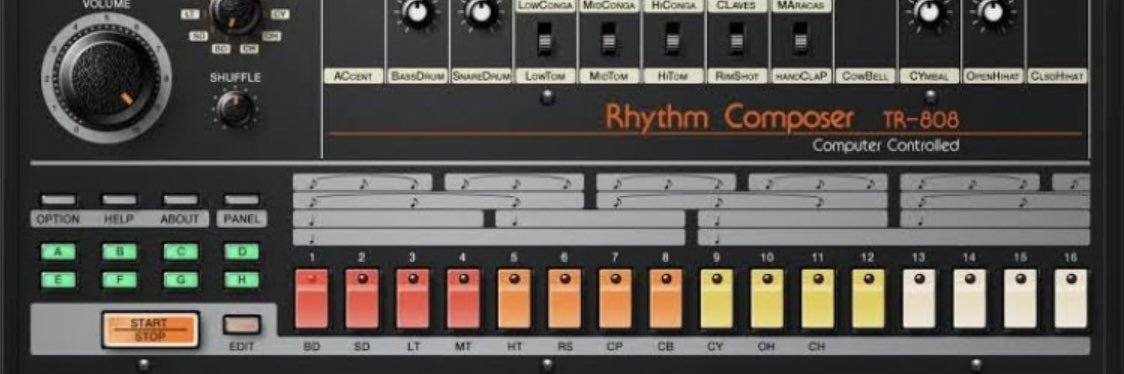The width and height of the screenshot is (1124, 374).
Task: Select pattern bank D
Action: tap(242, 251)
